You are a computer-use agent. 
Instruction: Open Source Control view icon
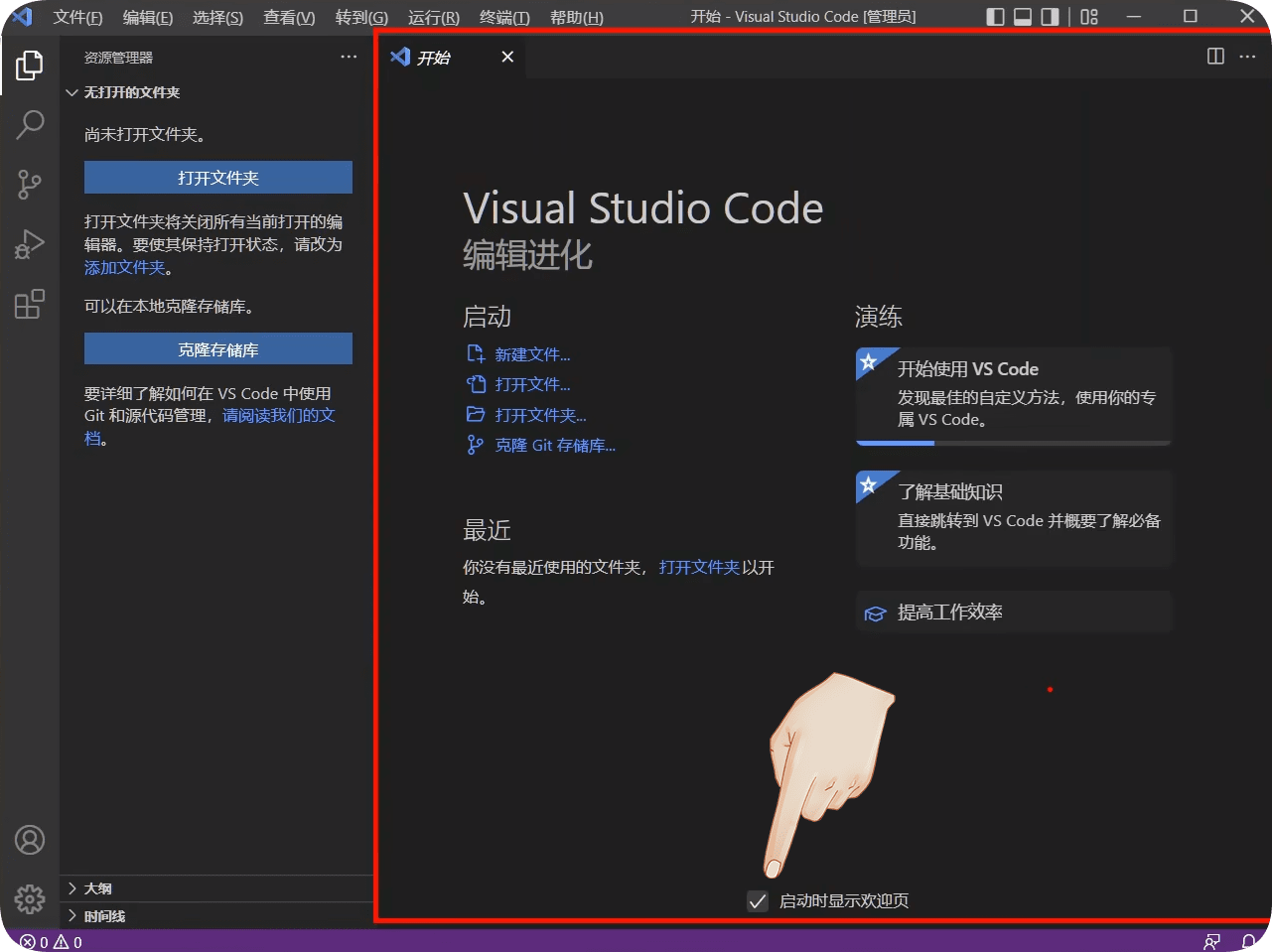30,185
